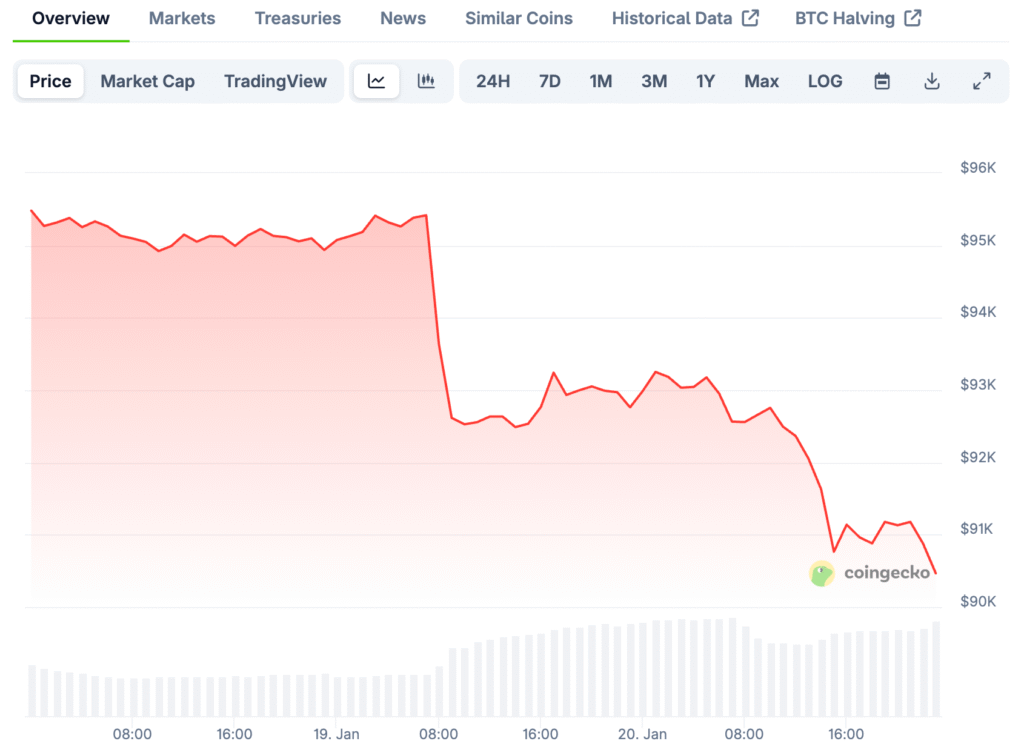Viewport: 1024px width, 744px height.
Task: Download chart data icon
Action: 932,82
